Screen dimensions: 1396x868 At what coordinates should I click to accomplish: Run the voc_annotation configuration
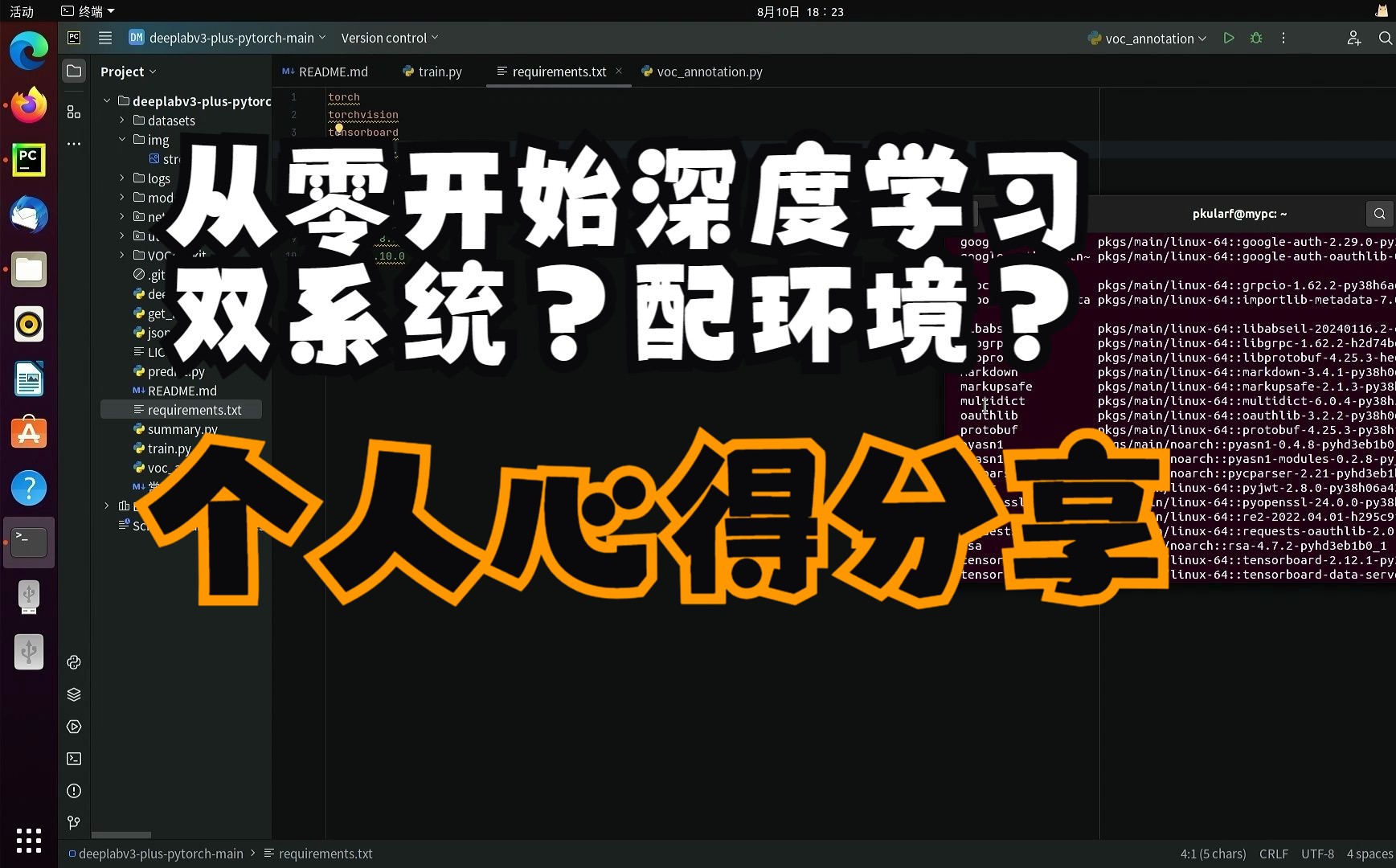[x=1228, y=37]
